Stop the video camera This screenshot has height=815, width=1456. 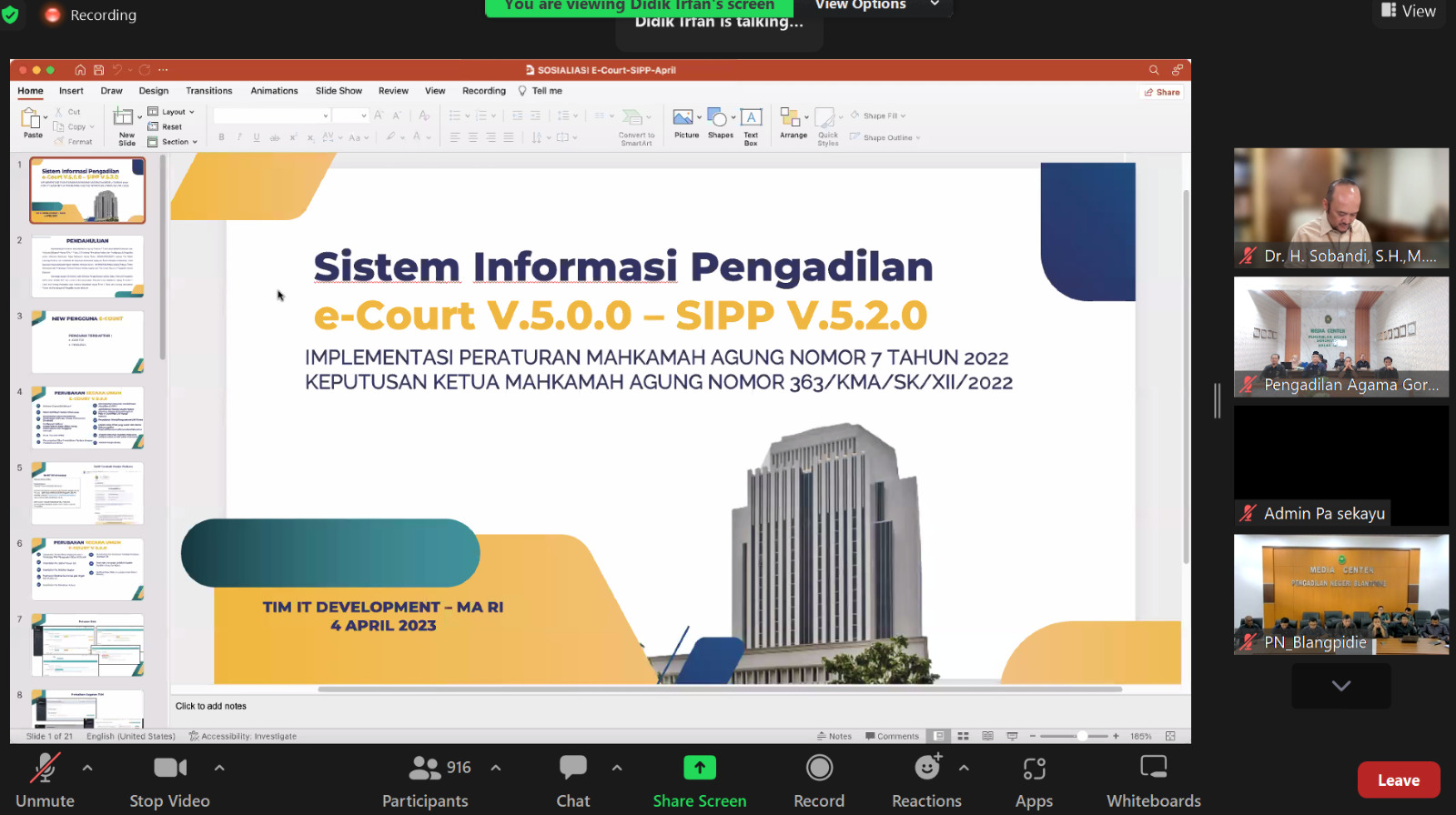(x=170, y=769)
